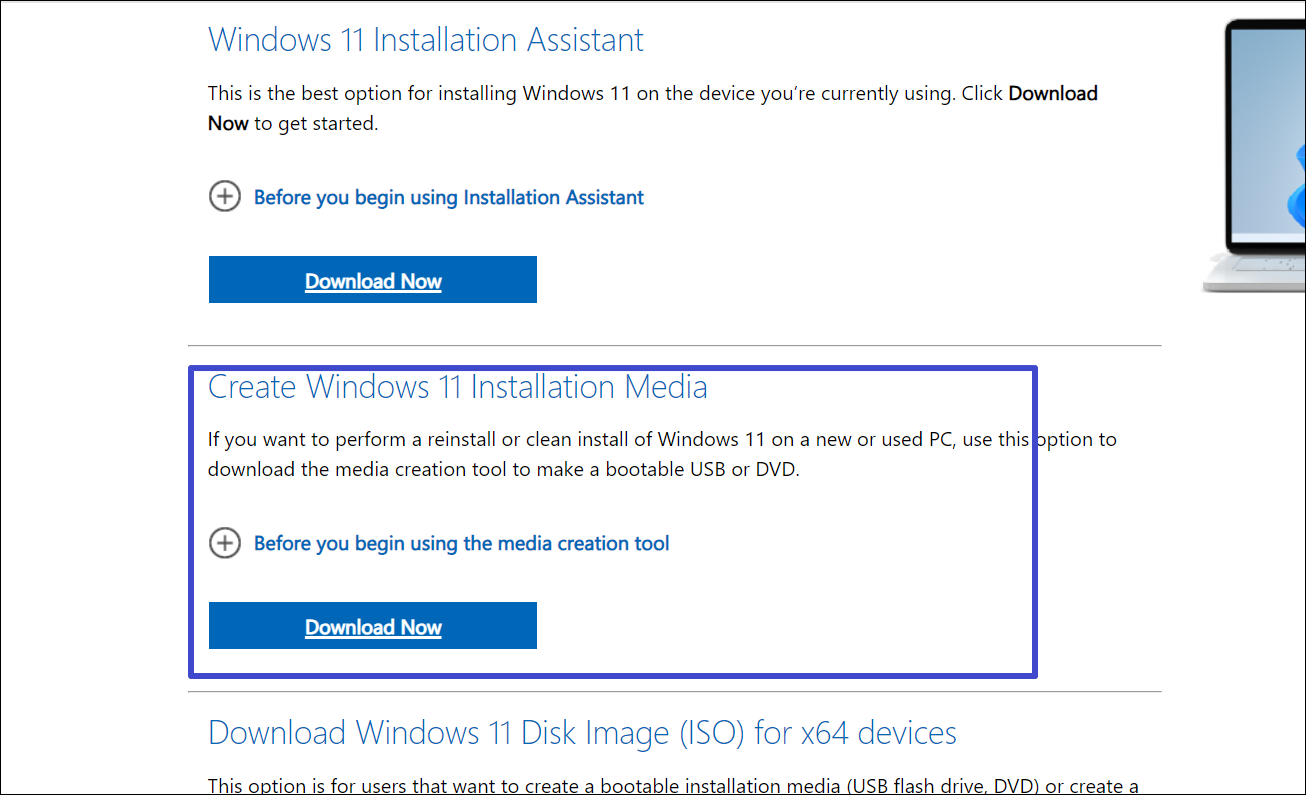Click the divider line above Create Installation Media
The width and height of the screenshot is (1306, 795).
click(674, 346)
